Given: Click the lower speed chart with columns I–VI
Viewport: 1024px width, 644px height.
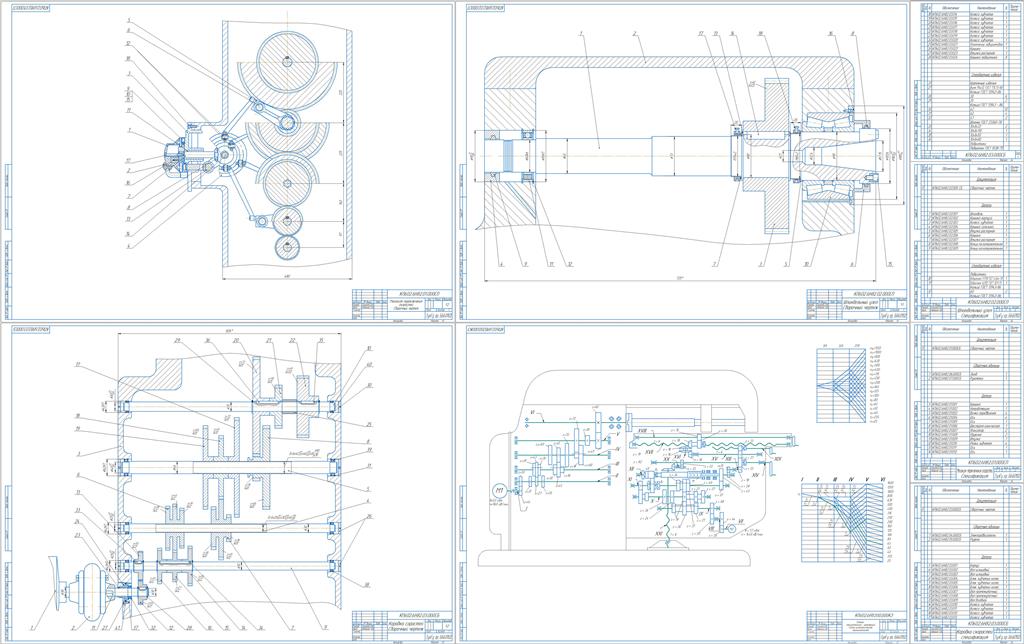Looking at the screenshot, I should [x=843, y=521].
